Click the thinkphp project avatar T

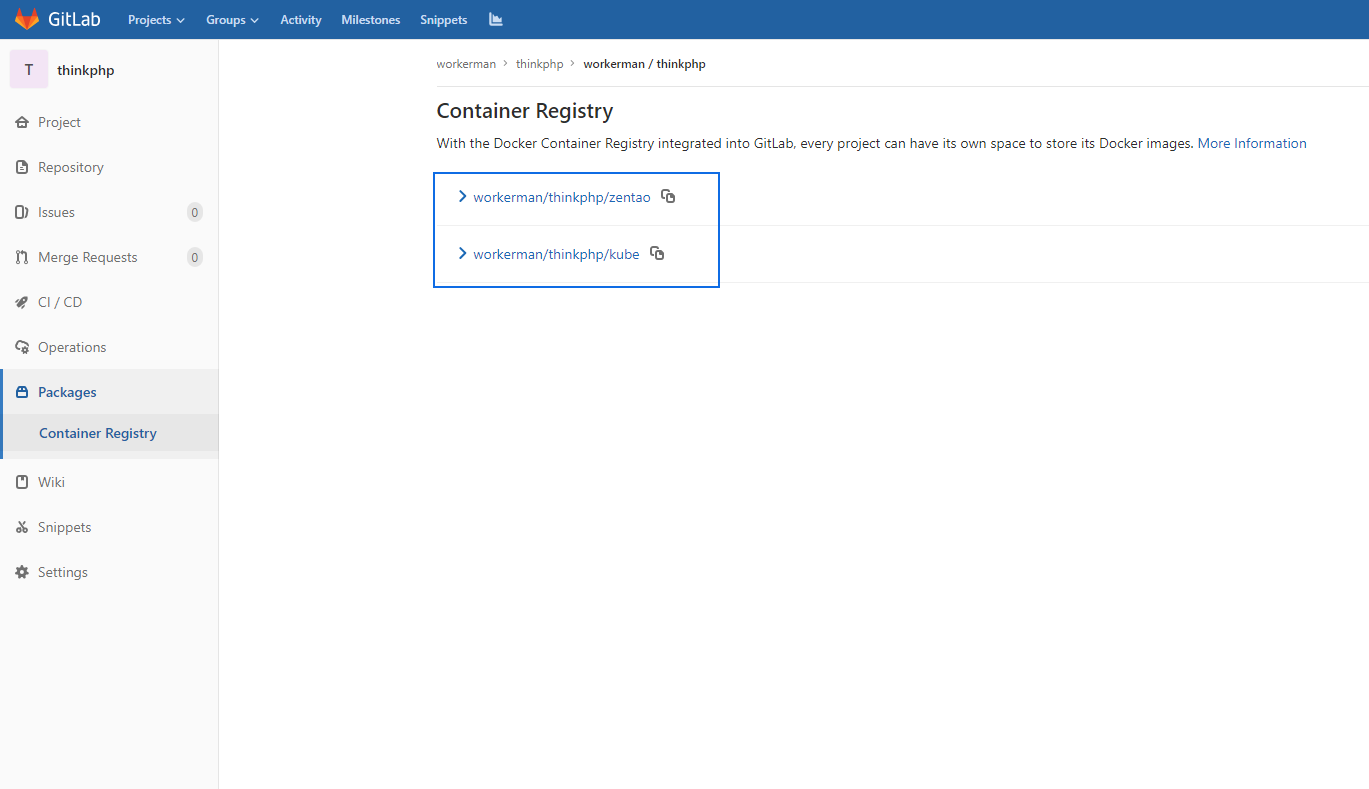(x=29, y=69)
